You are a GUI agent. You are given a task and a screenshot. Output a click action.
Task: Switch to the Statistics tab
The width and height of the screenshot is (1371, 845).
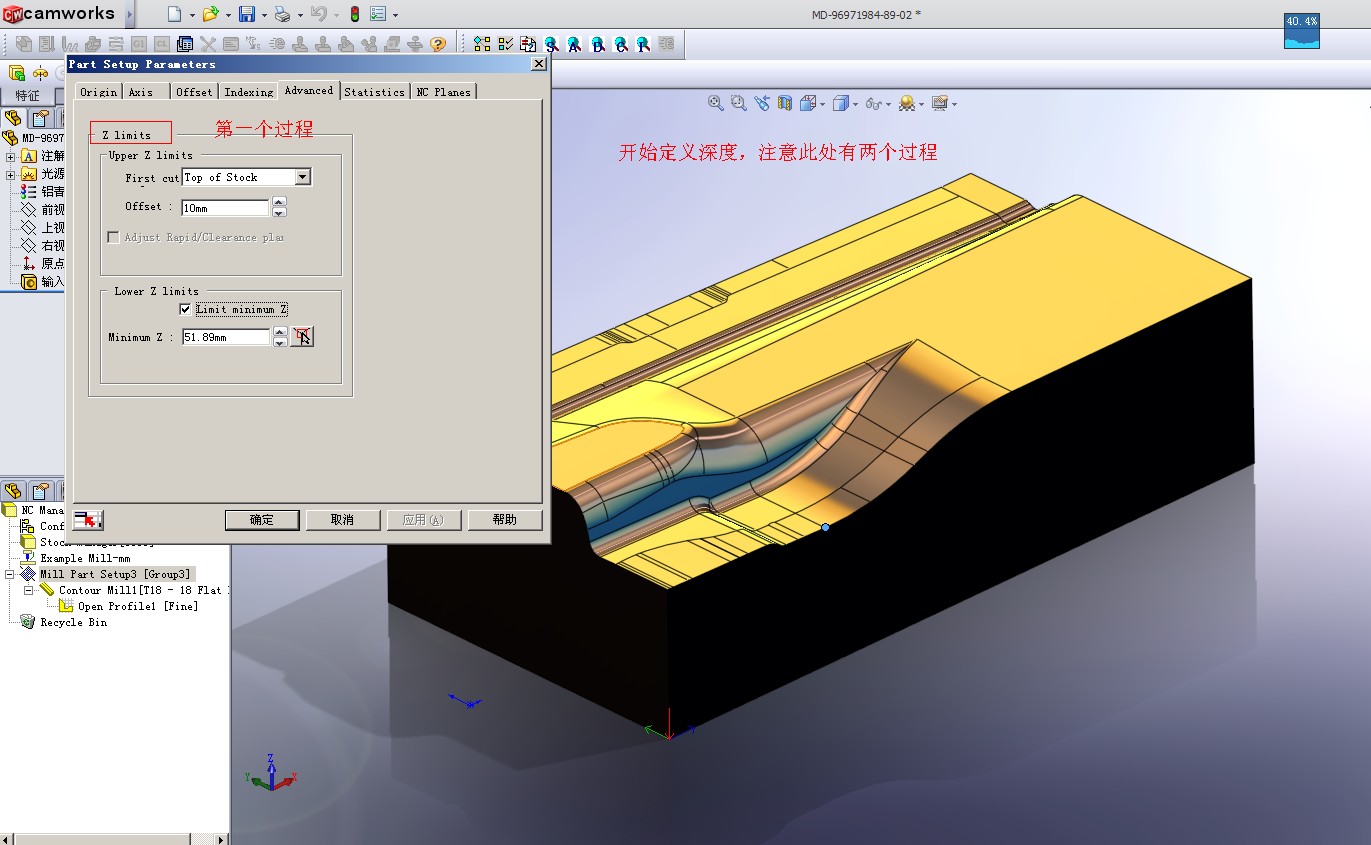(x=374, y=92)
